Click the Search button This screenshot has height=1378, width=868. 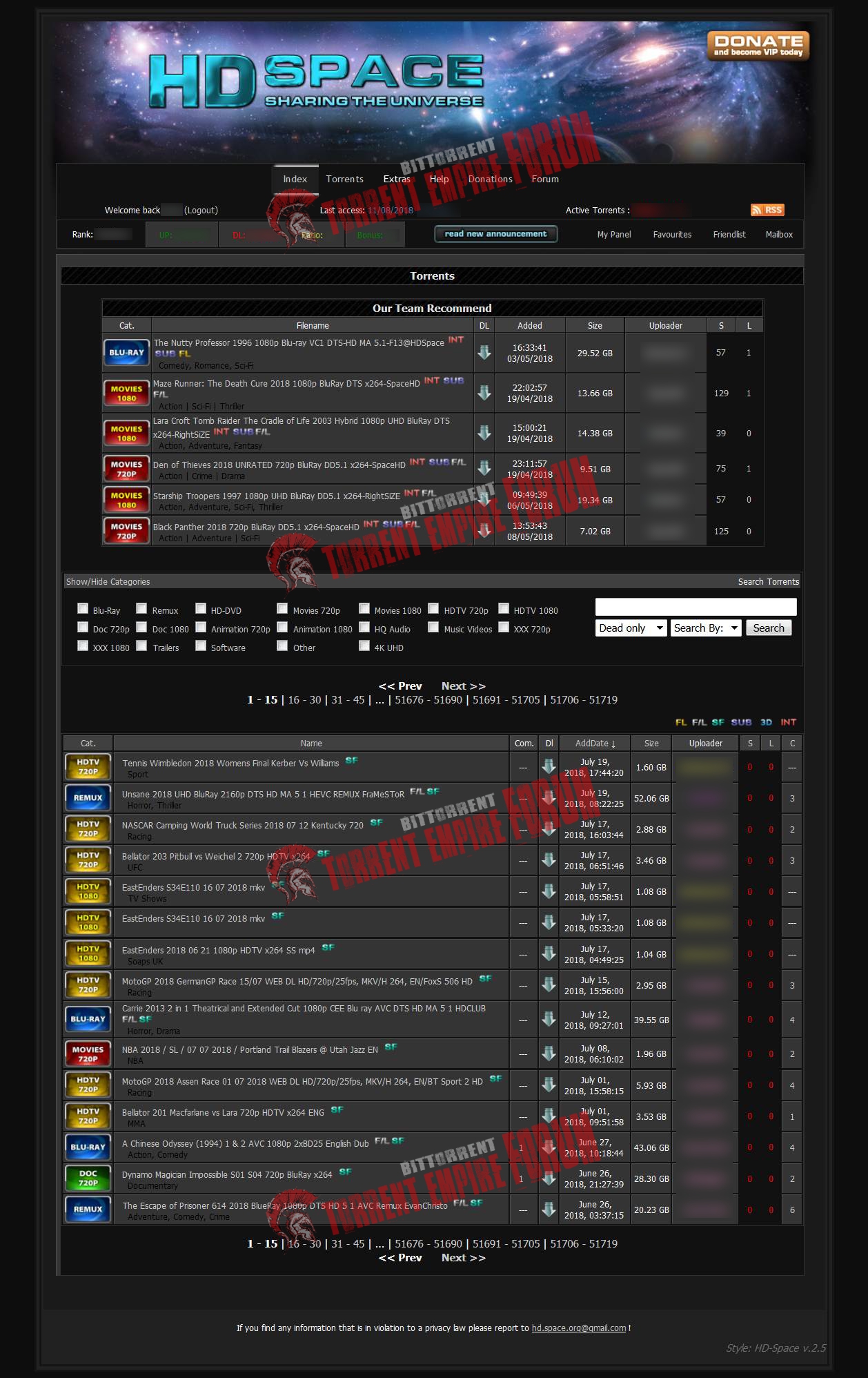point(769,628)
